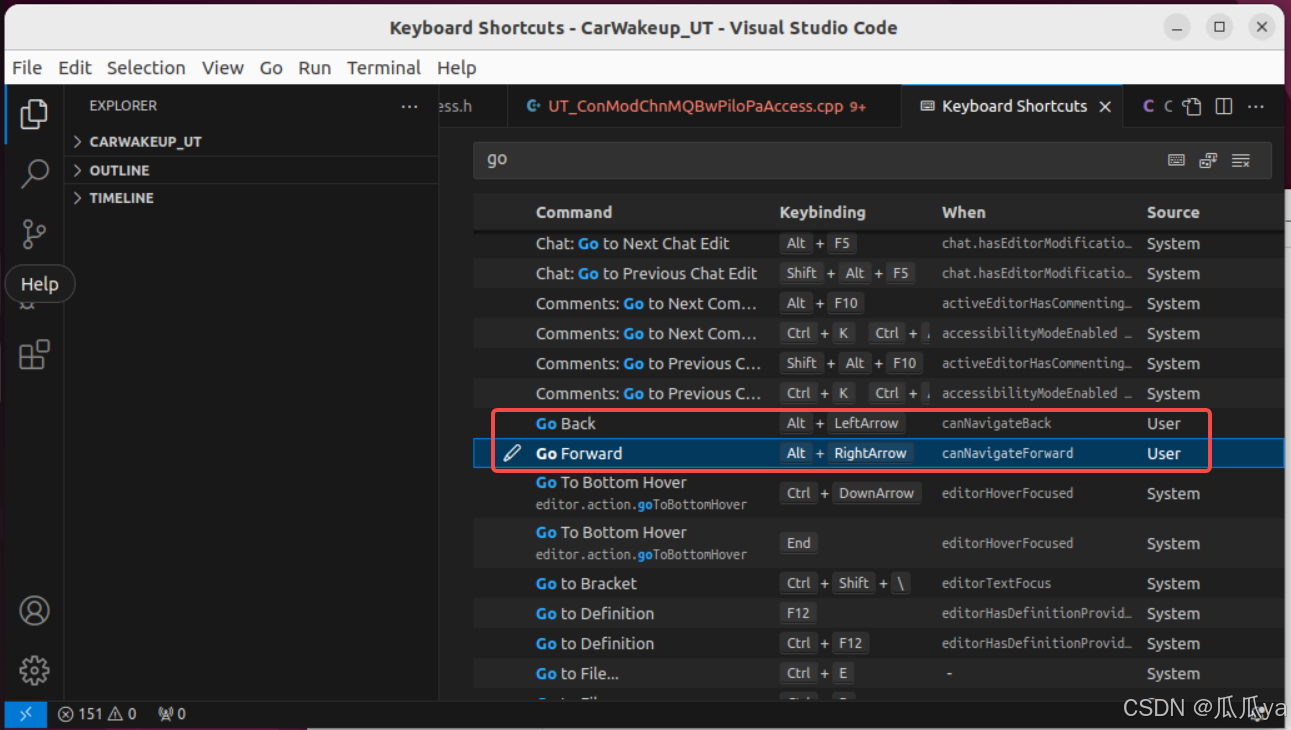Select 'Chat: Go to Previous Chat Edit' row
Image resolution: width=1291 pixels, height=730 pixels.
(x=878, y=273)
